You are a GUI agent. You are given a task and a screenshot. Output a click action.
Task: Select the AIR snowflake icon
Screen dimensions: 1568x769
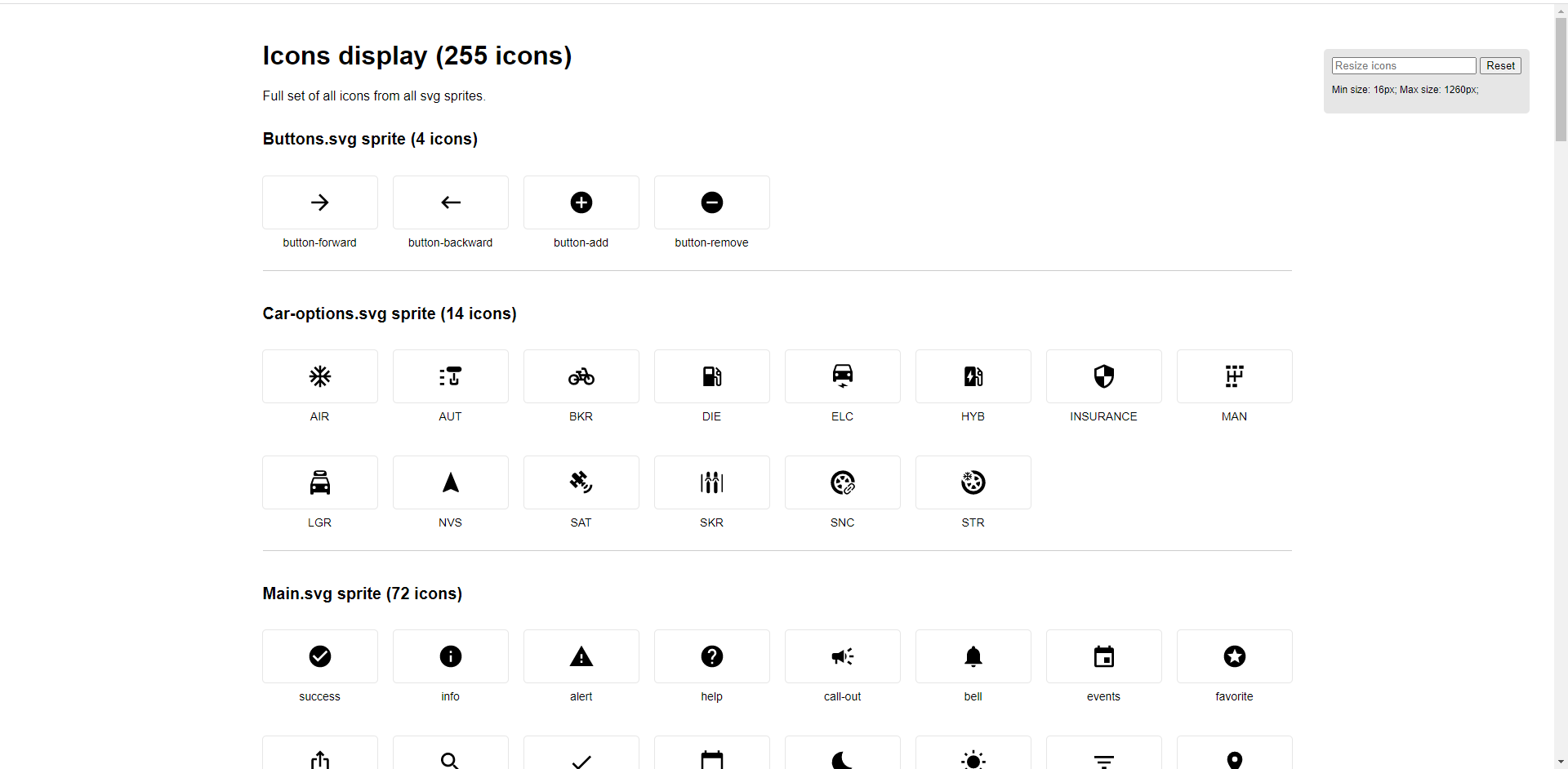[319, 376]
